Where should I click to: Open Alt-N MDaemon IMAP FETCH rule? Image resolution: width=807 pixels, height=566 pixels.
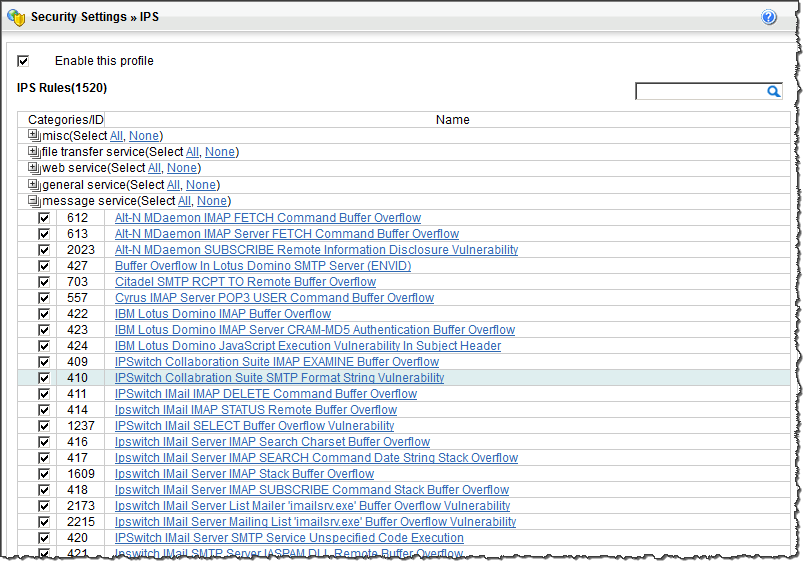267,218
